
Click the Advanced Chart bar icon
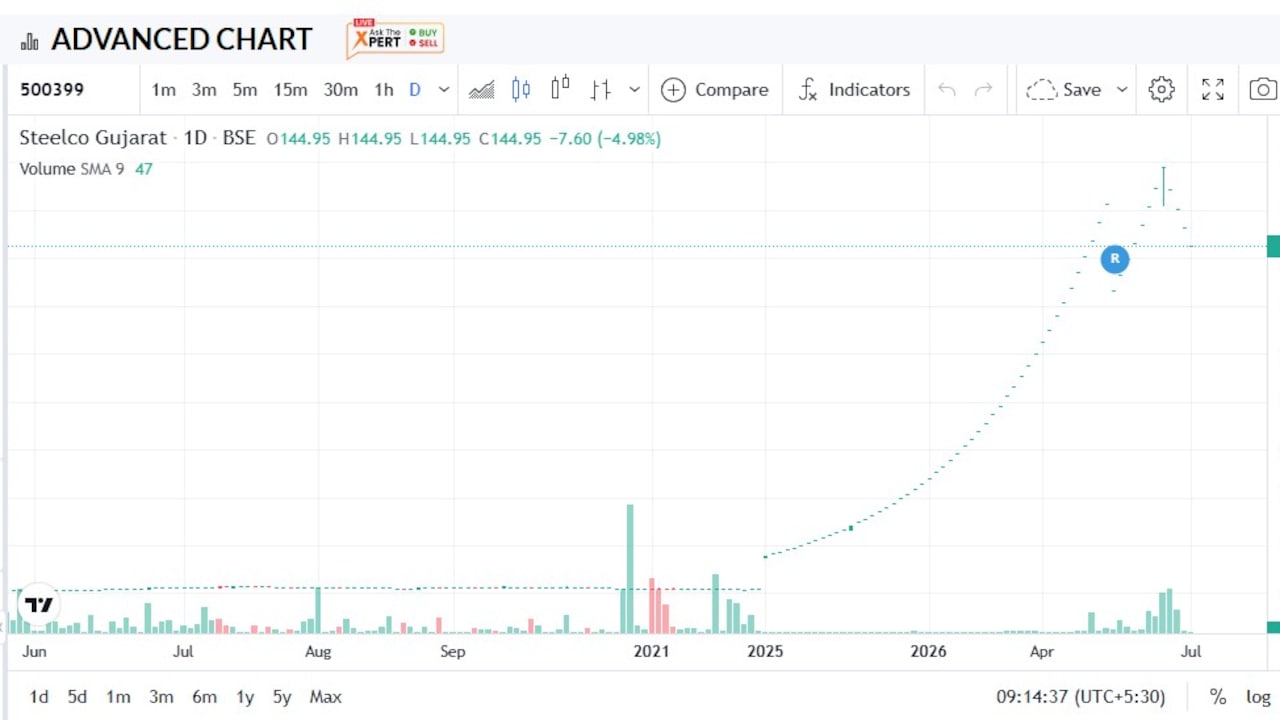pos(30,41)
